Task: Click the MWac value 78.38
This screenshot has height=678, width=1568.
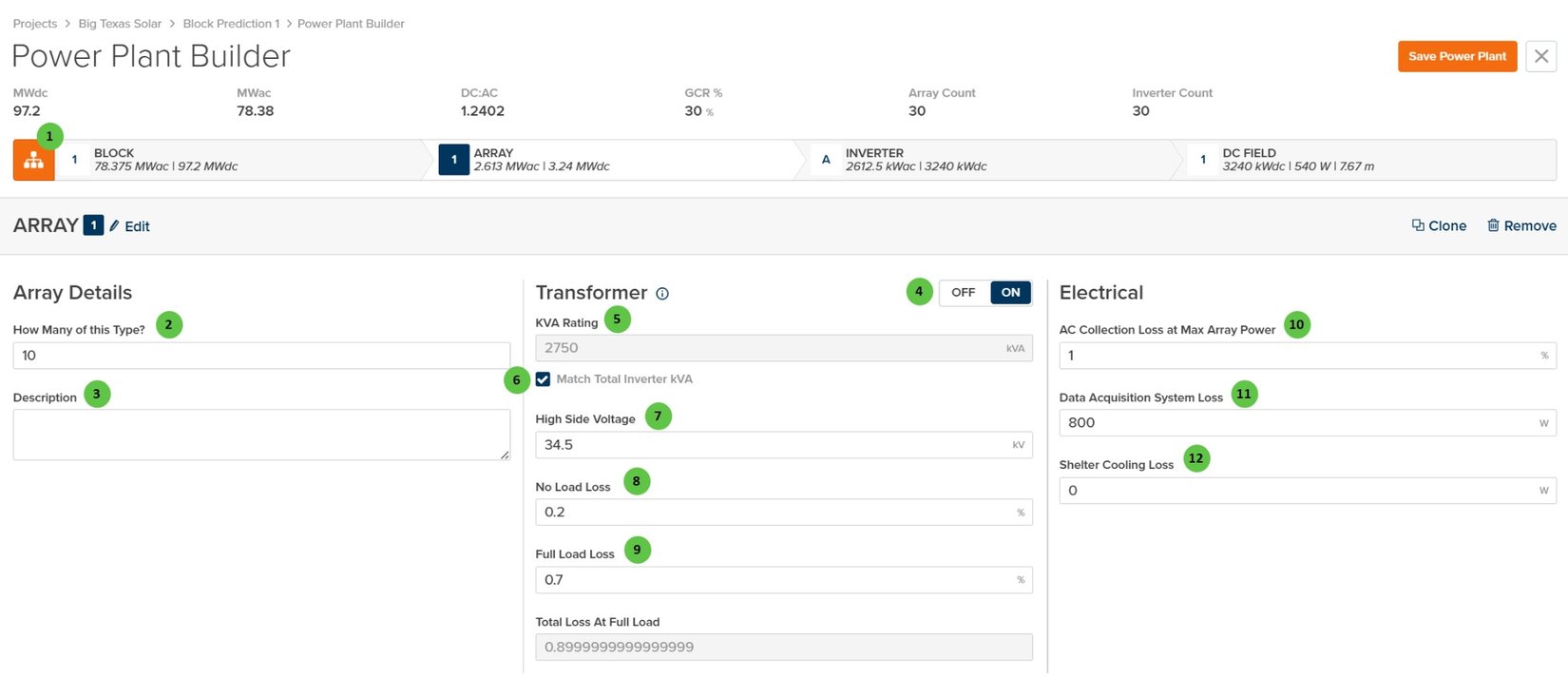Action: click(255, 111)
